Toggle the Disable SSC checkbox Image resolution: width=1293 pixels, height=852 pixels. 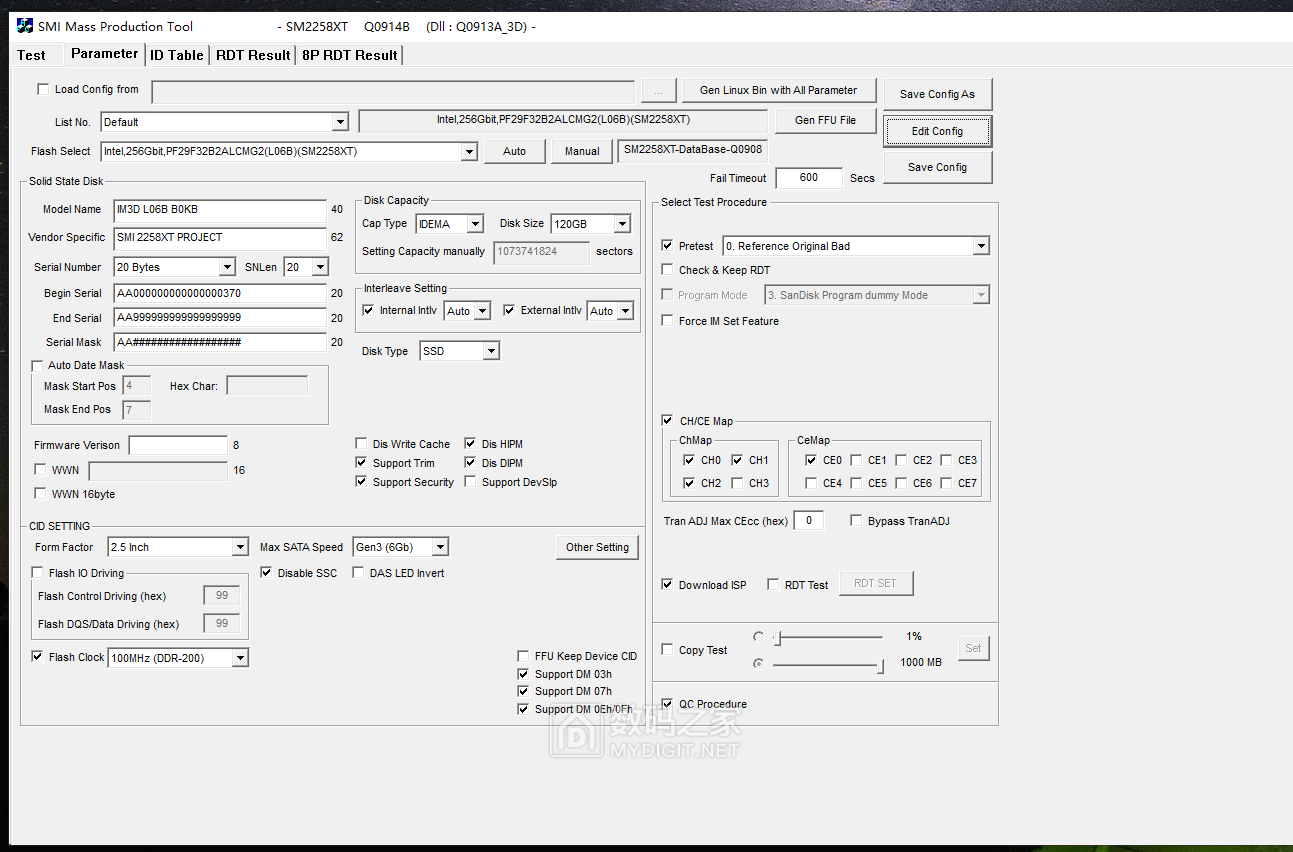pos(267,573)
